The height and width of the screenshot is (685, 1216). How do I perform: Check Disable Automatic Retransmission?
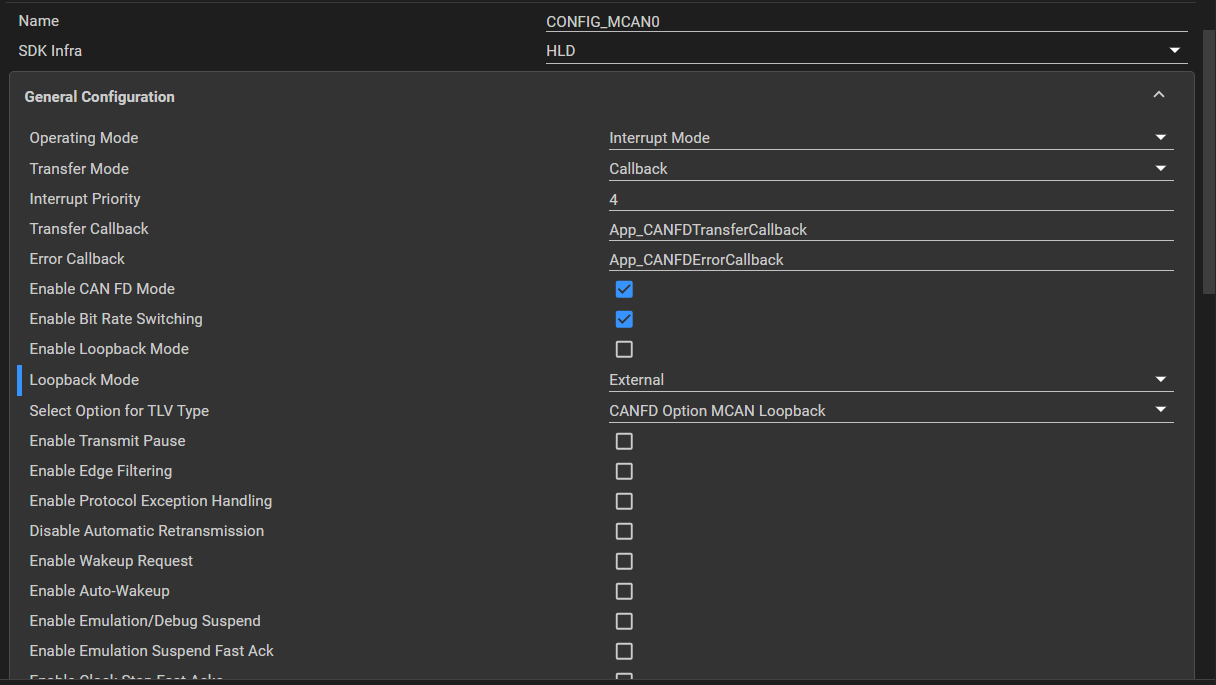(624, 531)
